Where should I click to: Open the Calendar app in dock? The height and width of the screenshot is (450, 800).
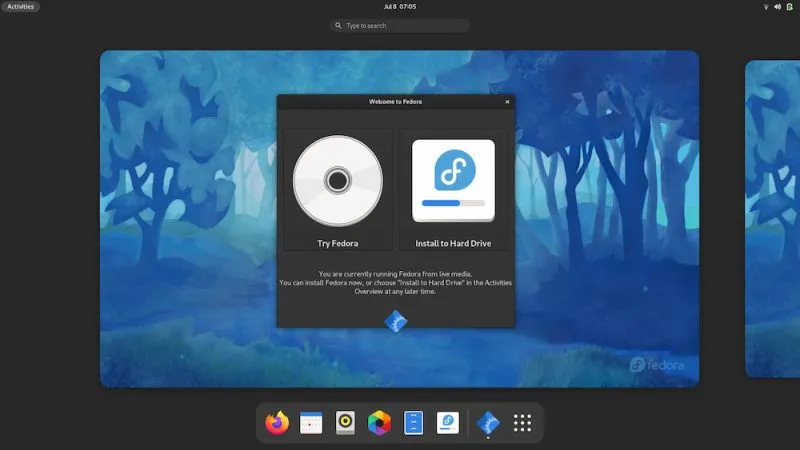click(x=311, y=423)
